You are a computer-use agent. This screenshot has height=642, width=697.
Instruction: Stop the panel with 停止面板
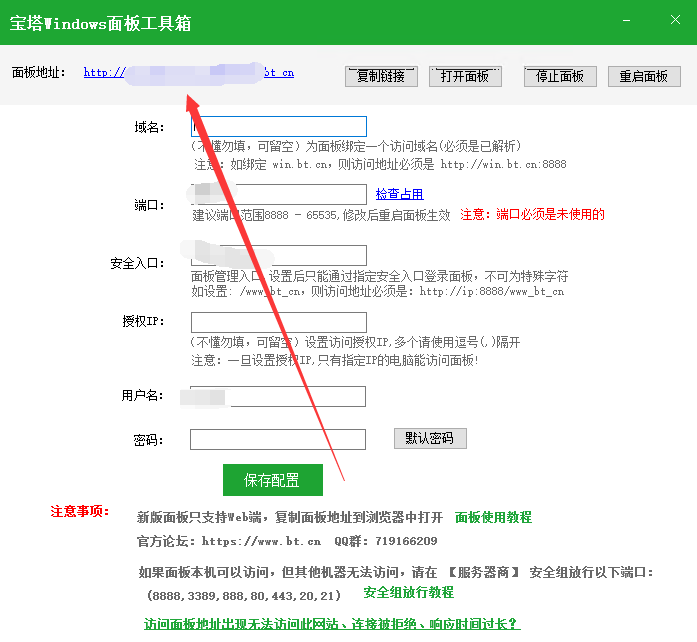[560, 76]
